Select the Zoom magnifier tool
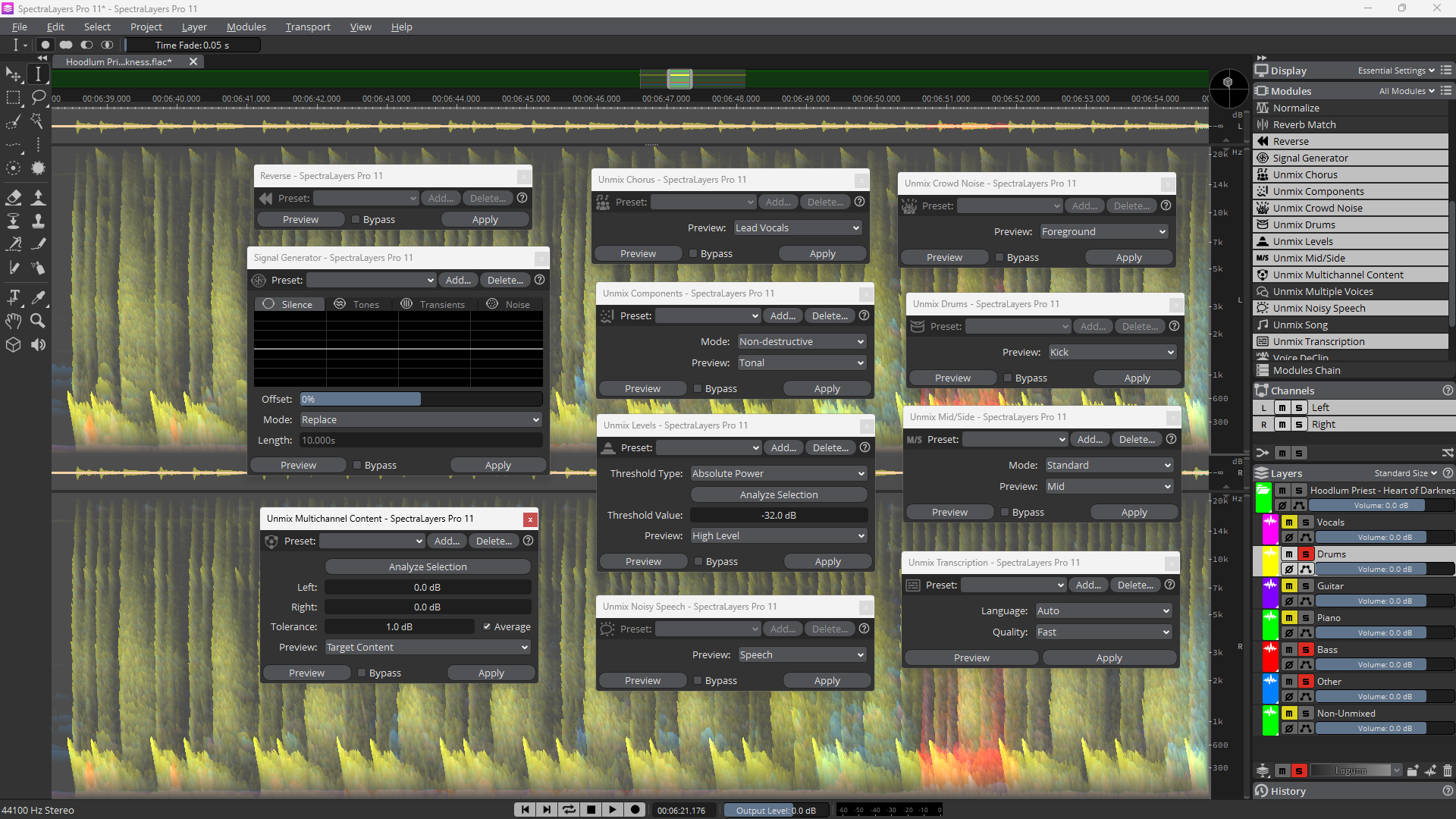 (x=38, y=321)
